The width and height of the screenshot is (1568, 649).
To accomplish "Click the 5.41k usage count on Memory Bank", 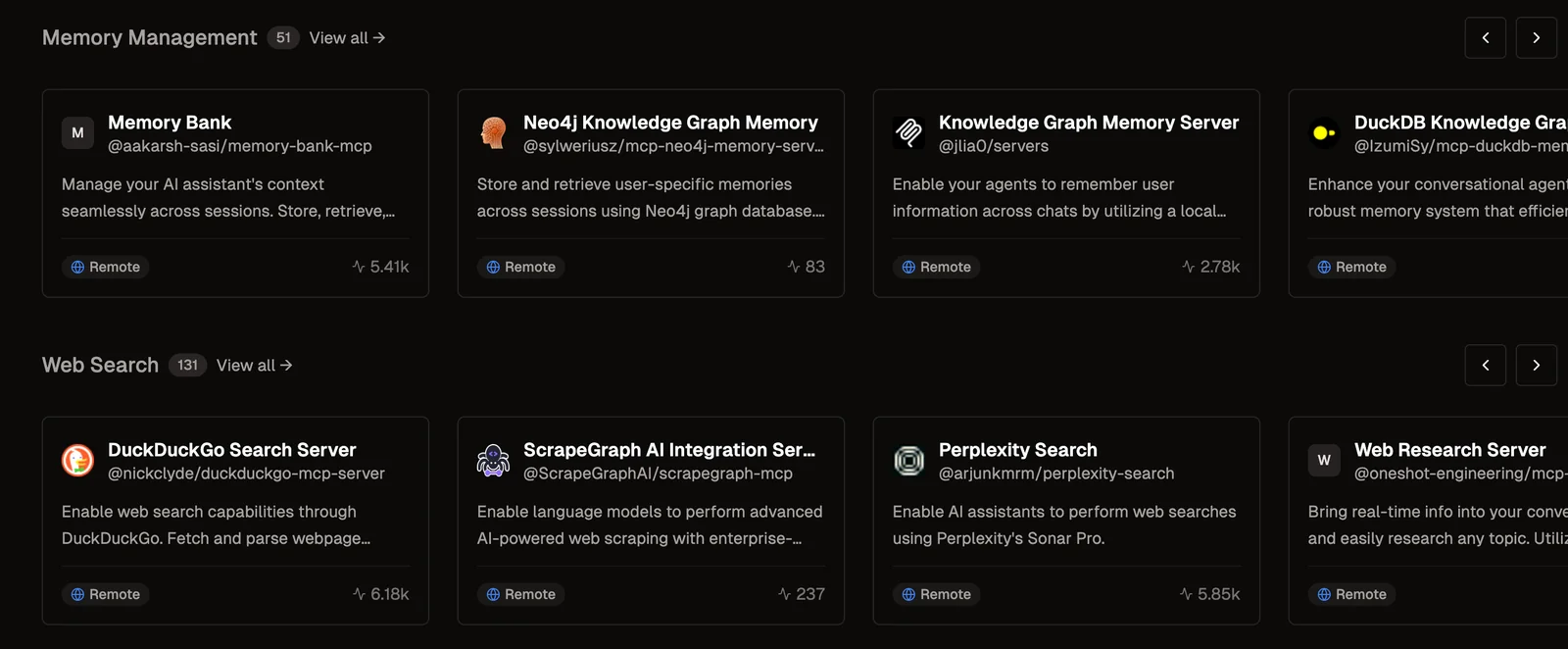I will click(381, 267).
